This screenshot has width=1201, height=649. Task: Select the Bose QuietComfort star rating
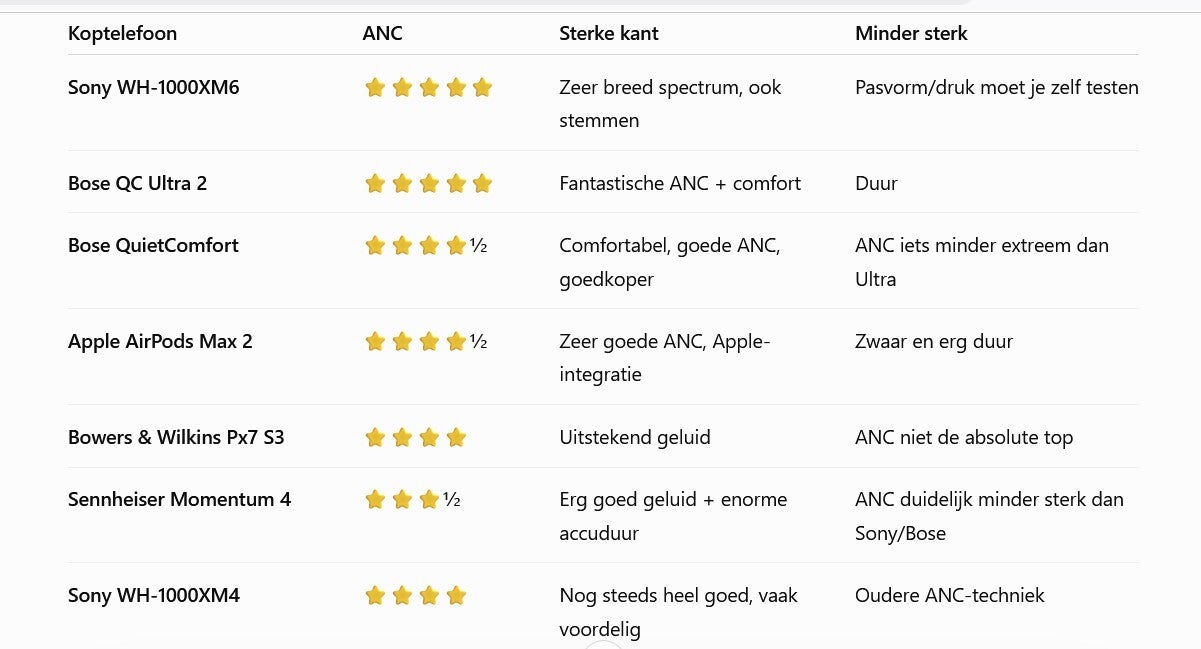point(426,246)
